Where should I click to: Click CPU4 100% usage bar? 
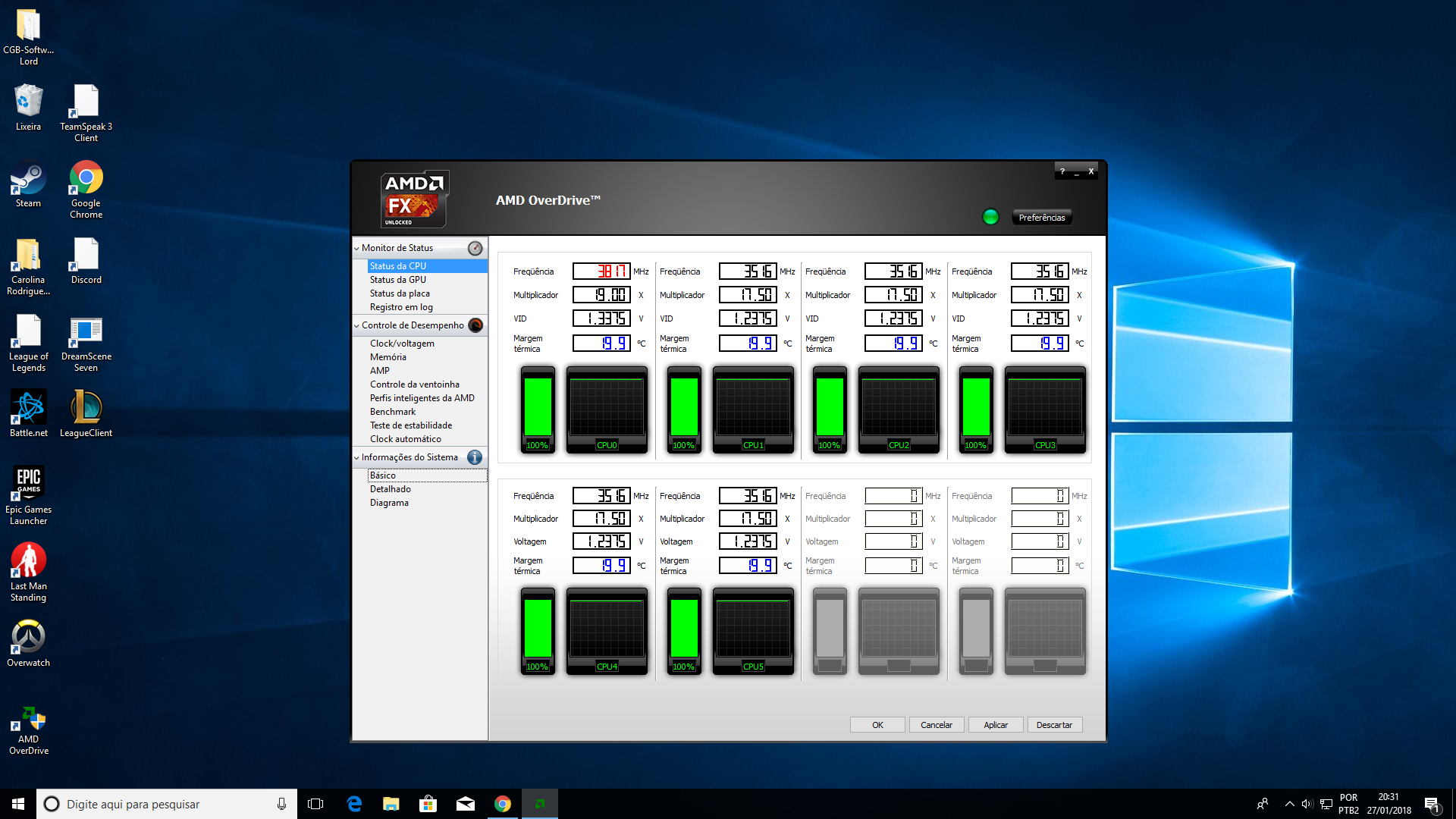[x=538, y=631]
